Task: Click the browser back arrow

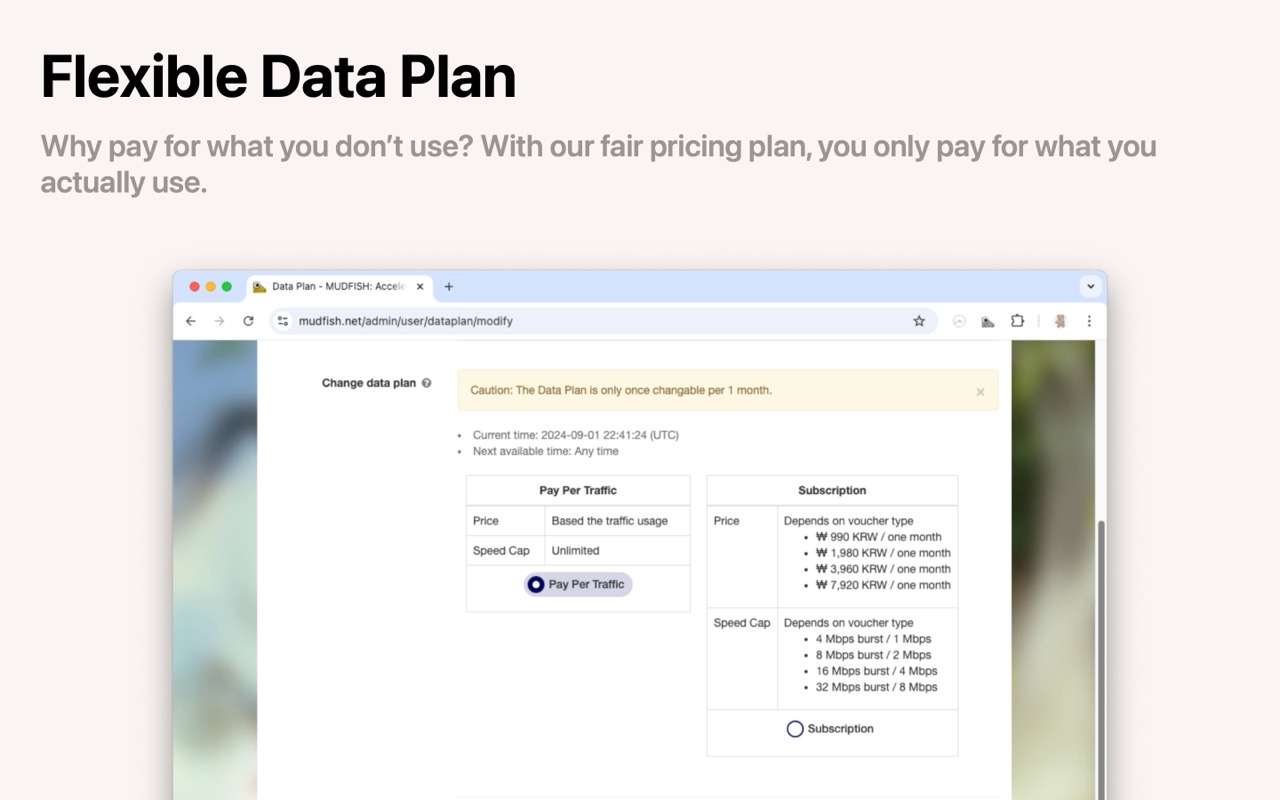Action: 191,321
